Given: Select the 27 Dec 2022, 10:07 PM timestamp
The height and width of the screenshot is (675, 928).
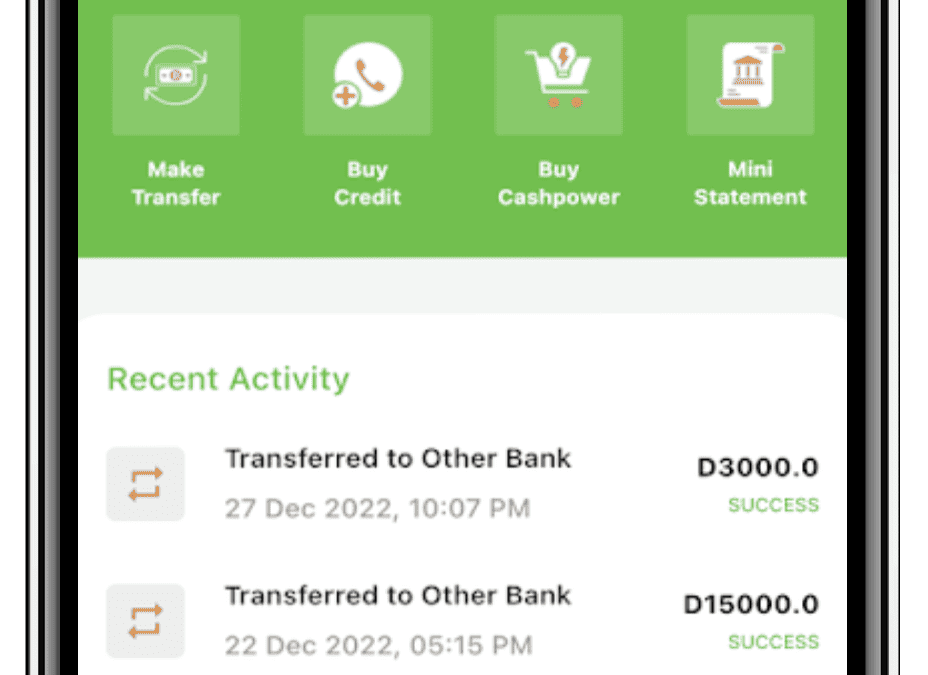Looking at the screenshot, I should pos(377,508).
